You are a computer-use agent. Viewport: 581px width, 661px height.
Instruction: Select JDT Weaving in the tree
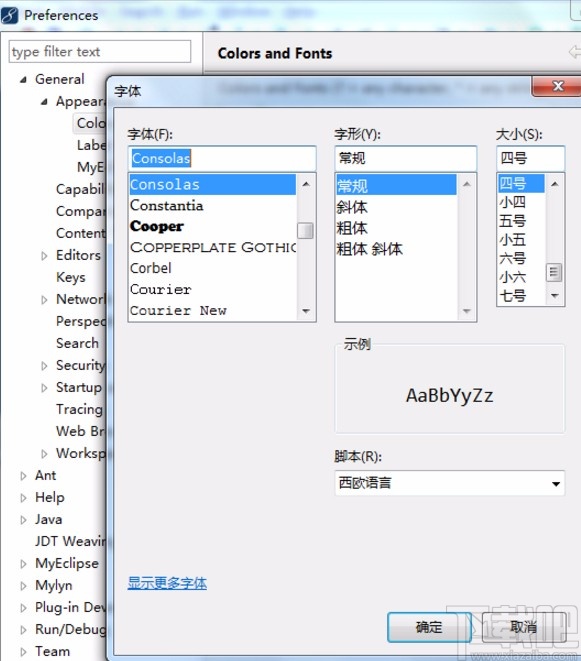click(x=70, y=541)
